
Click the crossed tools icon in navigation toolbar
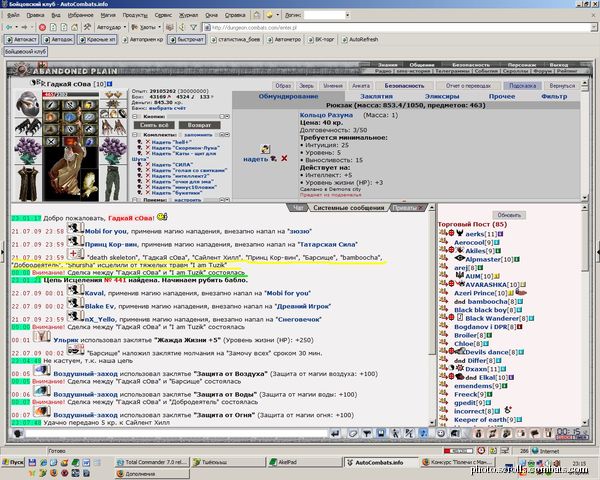point(87,27)
